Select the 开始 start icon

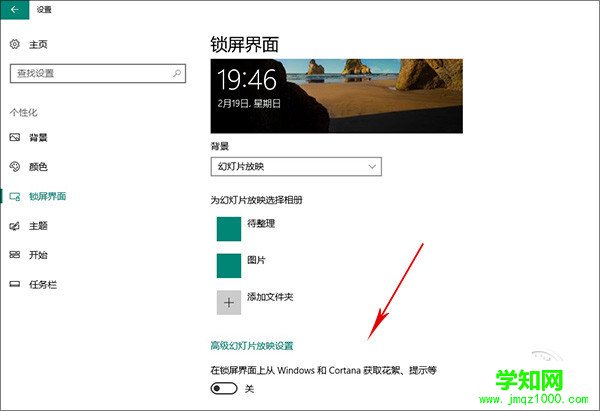point(15,254)
